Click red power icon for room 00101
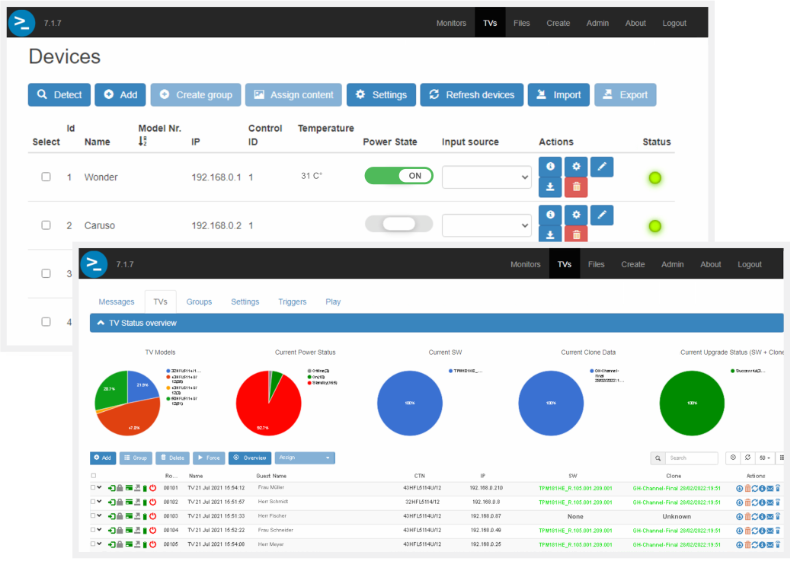 coord(153,488)
